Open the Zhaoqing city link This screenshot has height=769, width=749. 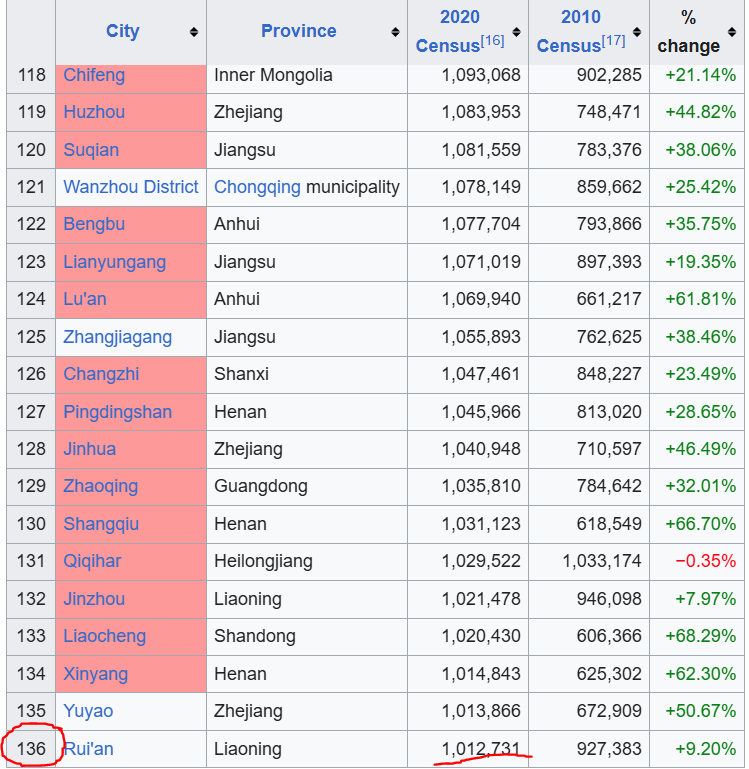(101, 486)
